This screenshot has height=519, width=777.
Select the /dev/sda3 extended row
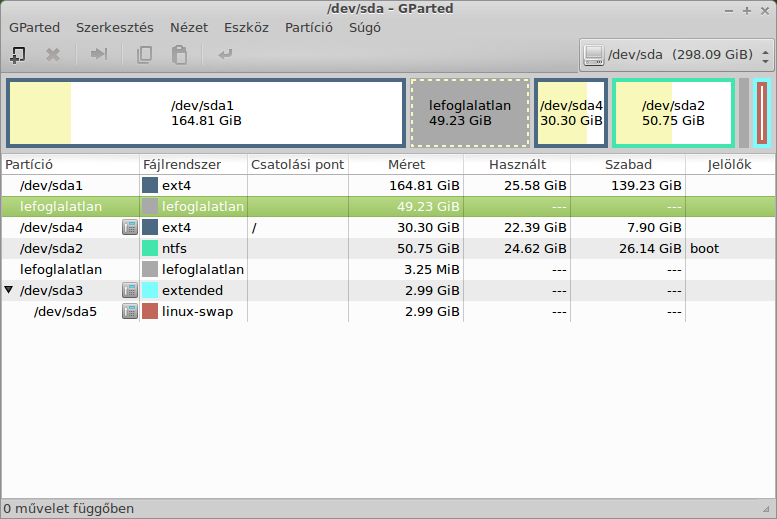tap(388, 290)
